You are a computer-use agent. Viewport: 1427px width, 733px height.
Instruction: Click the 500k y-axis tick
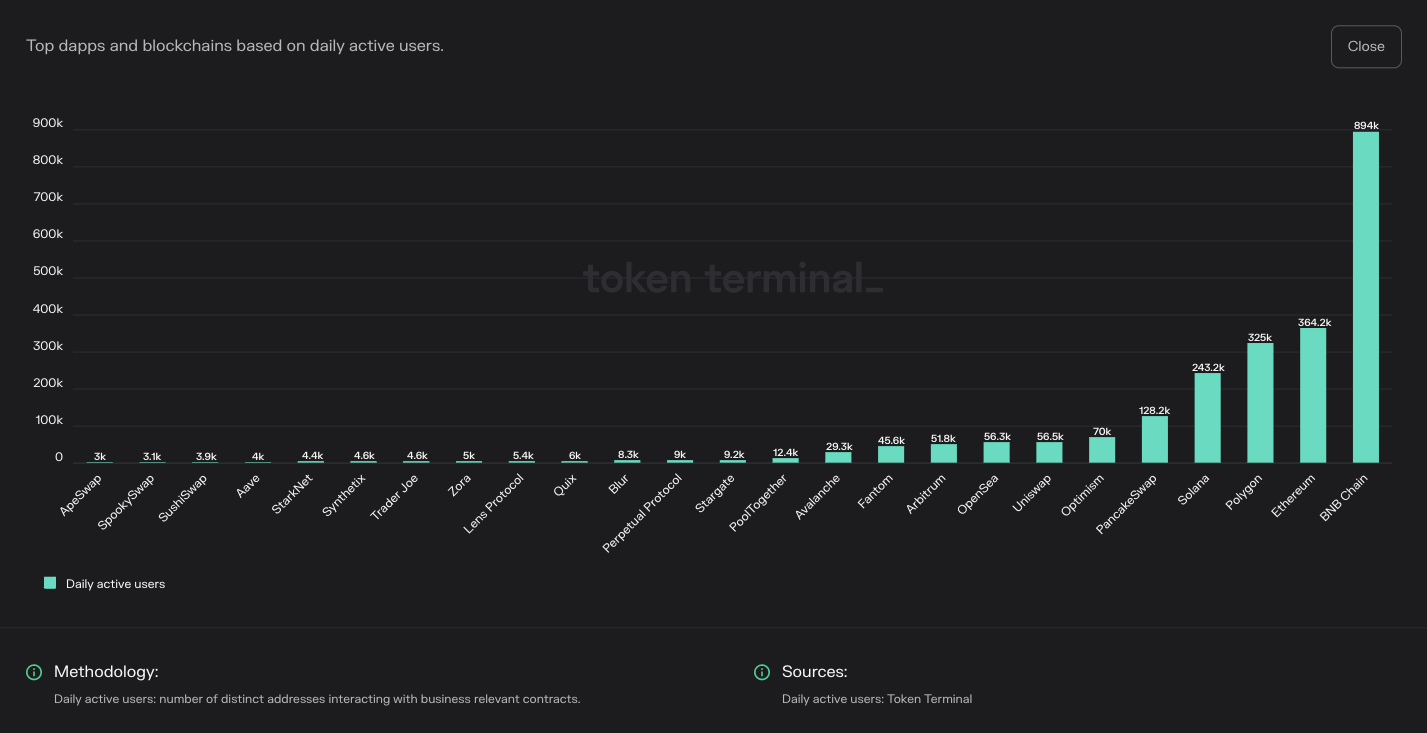click(48, 271)
